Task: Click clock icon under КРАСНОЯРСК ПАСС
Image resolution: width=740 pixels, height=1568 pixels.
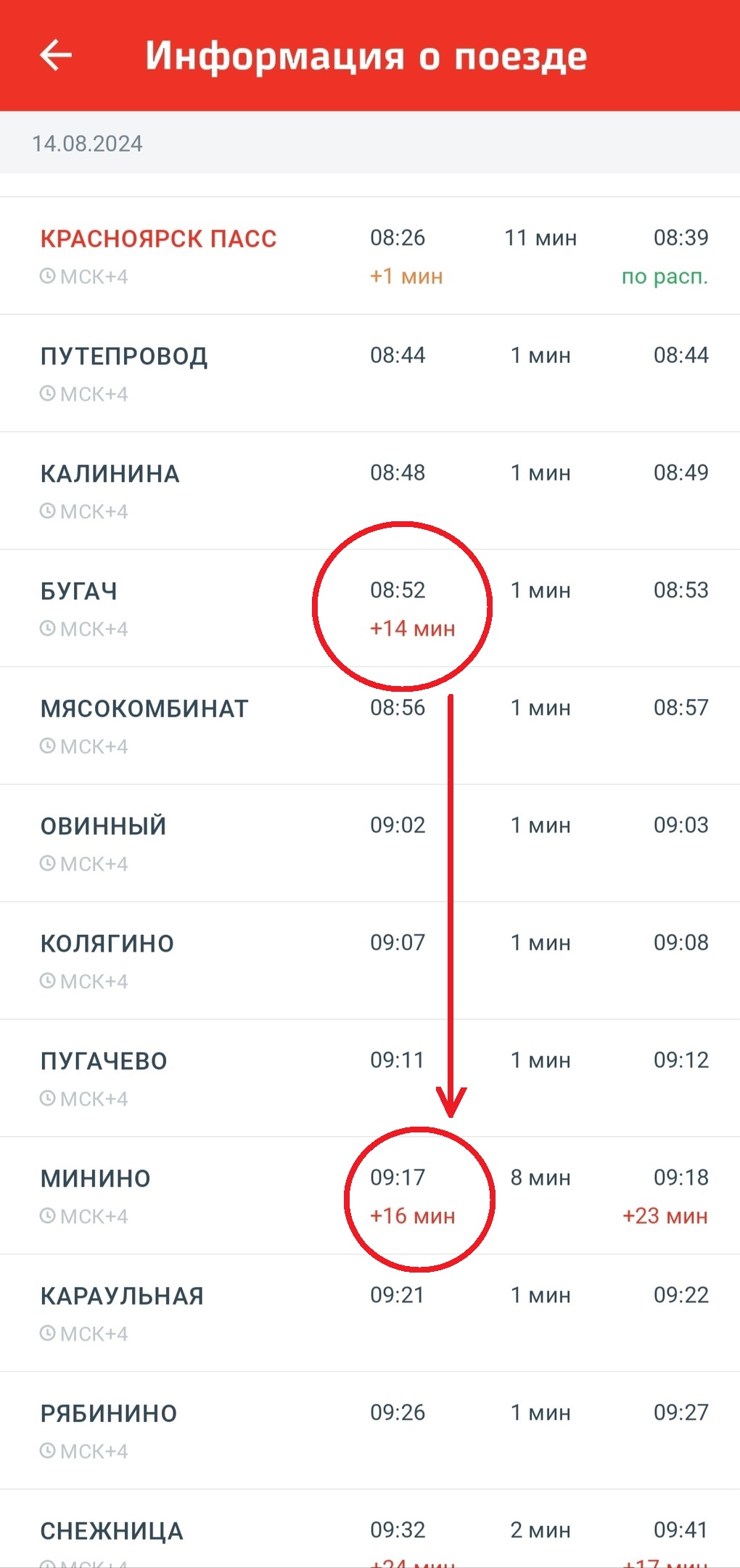Action: tap(47, 276)
